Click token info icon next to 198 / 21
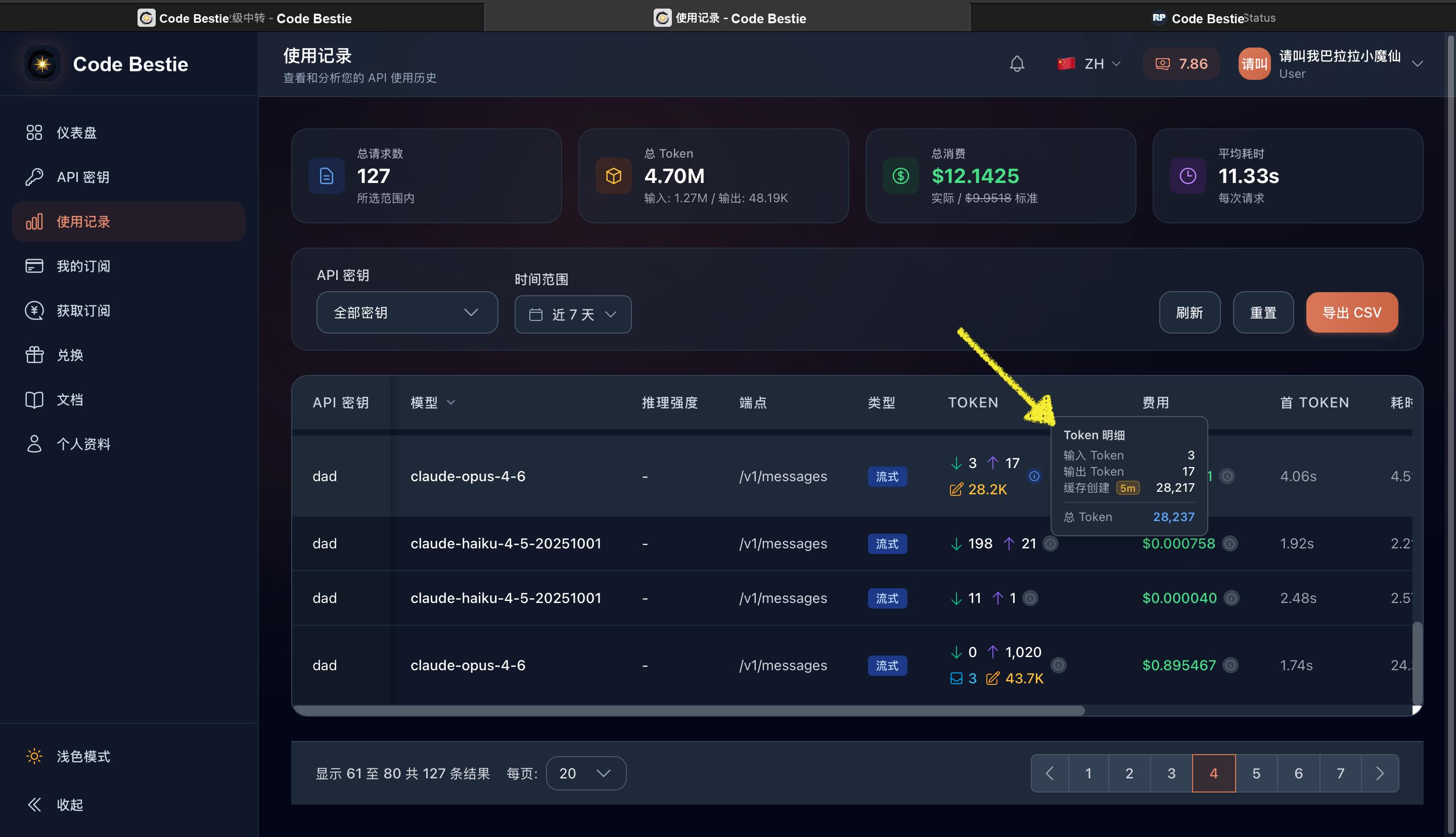1456x837 pixels. 1050,543
